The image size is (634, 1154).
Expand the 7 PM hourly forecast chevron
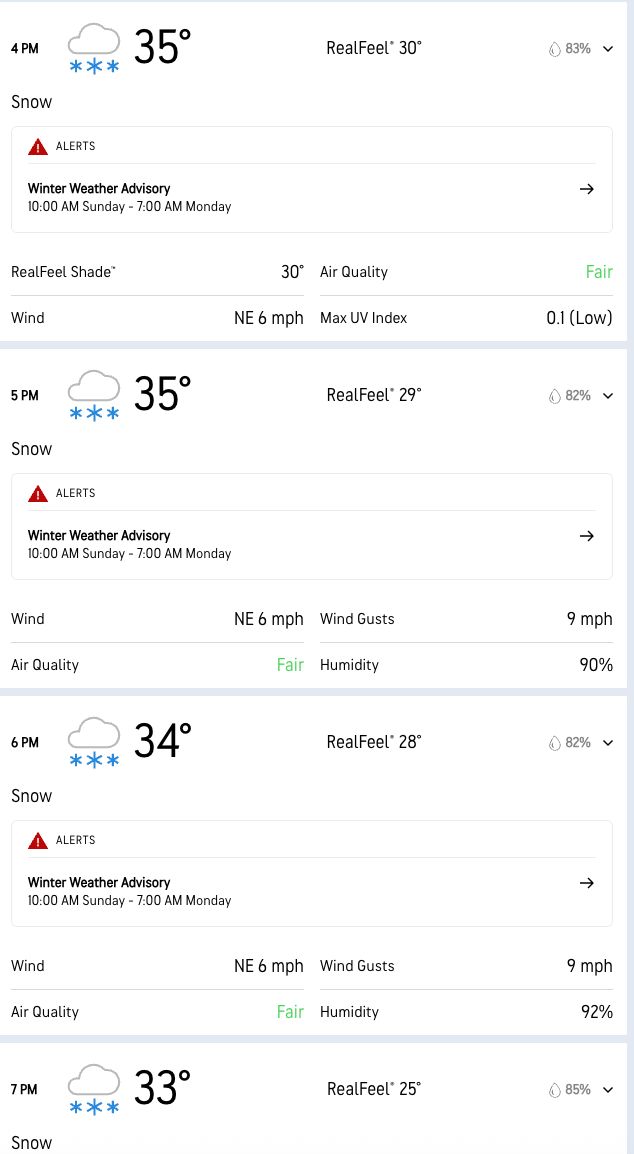[x=607, y=1089]
